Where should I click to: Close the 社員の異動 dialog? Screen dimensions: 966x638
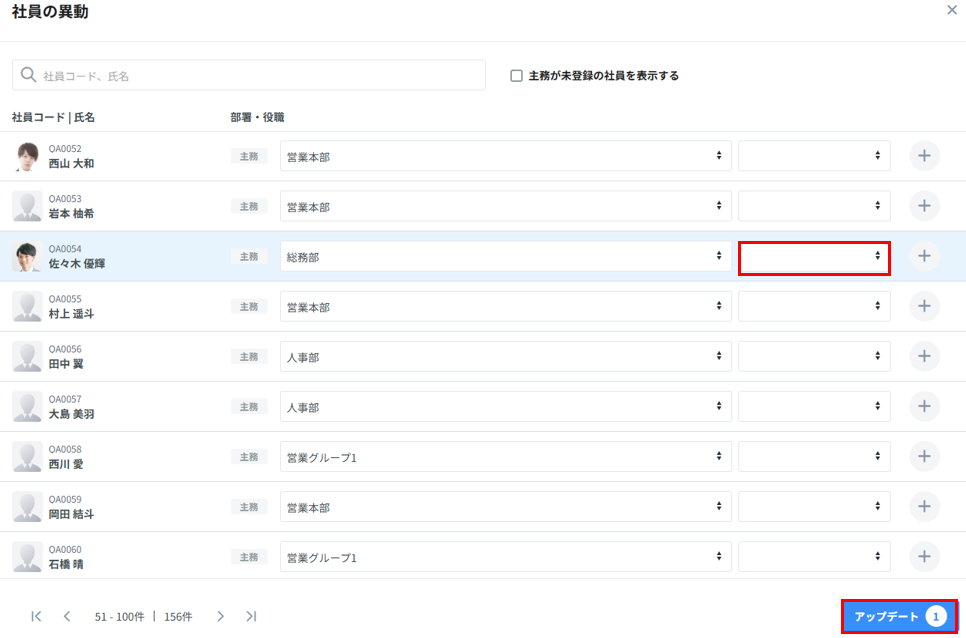[x=951, y=10]
